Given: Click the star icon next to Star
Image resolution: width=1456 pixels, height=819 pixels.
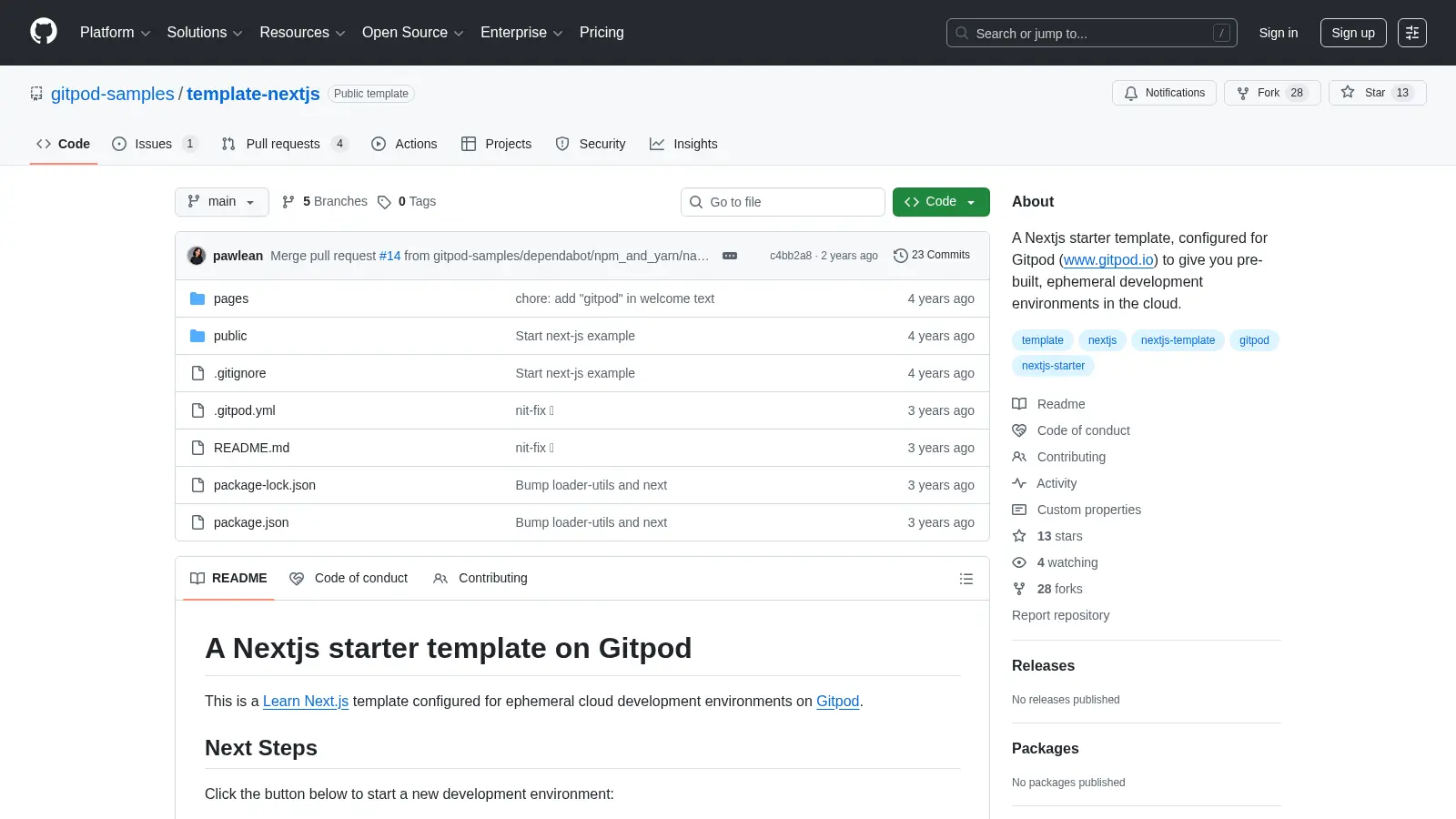Looking at the screenshot, I should (x=1348, y=93).
